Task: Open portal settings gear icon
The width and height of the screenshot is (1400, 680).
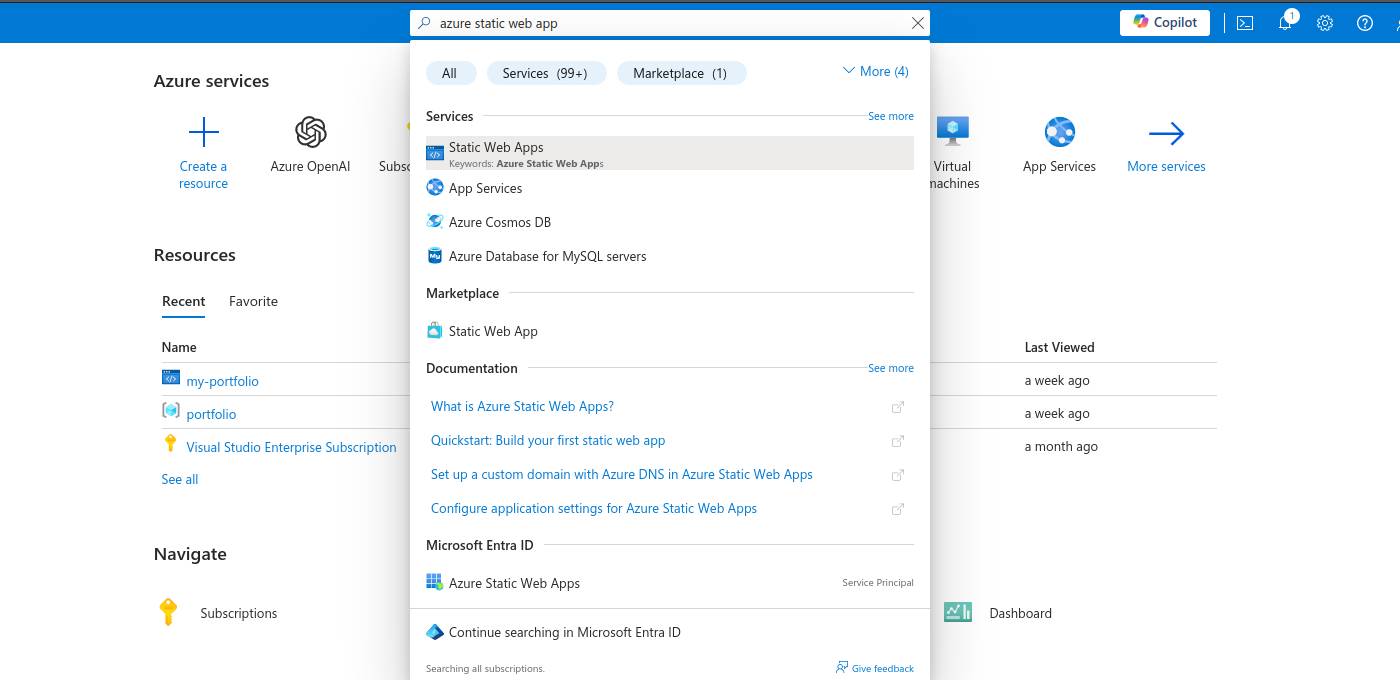Action: click(1325, 23)
